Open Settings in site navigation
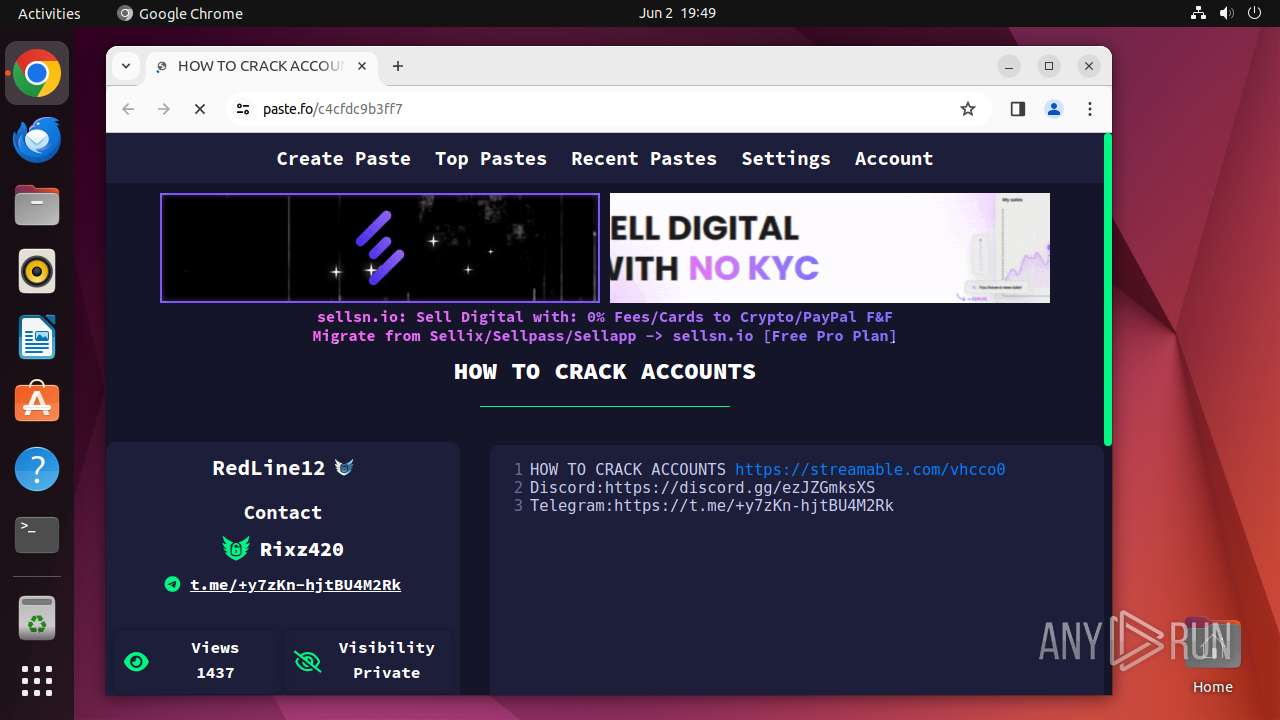The image size is (1280, 720). 786,158
